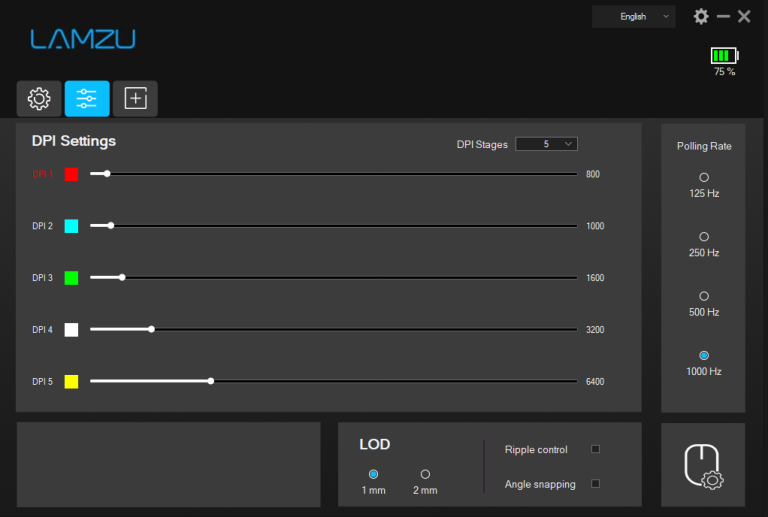Select the DPI 3 stage label
768x517 pixels.
[x=42, y=278]
